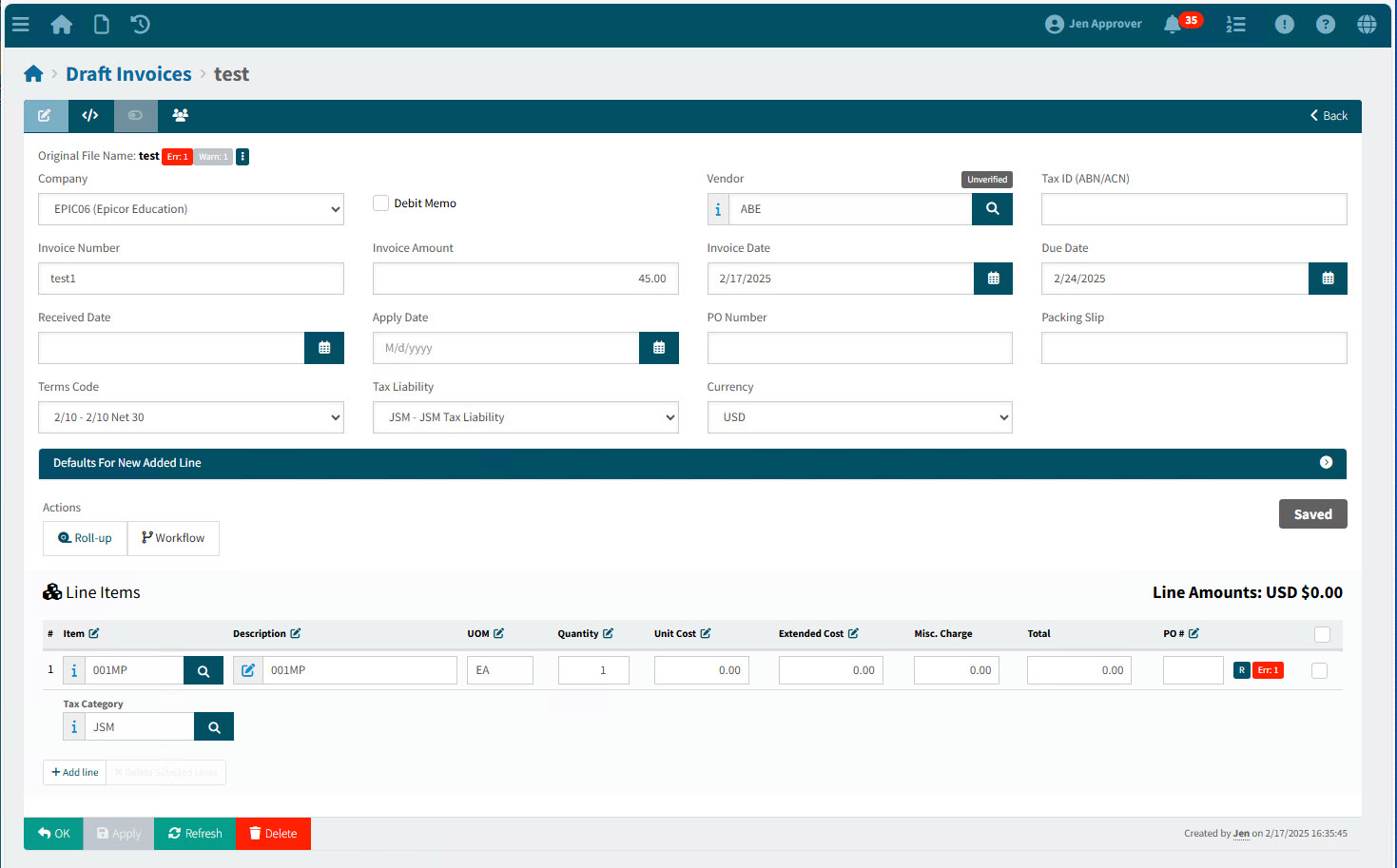Switch to the code view tab
This screenshot has height=868, width=1397.
[90, 116]
